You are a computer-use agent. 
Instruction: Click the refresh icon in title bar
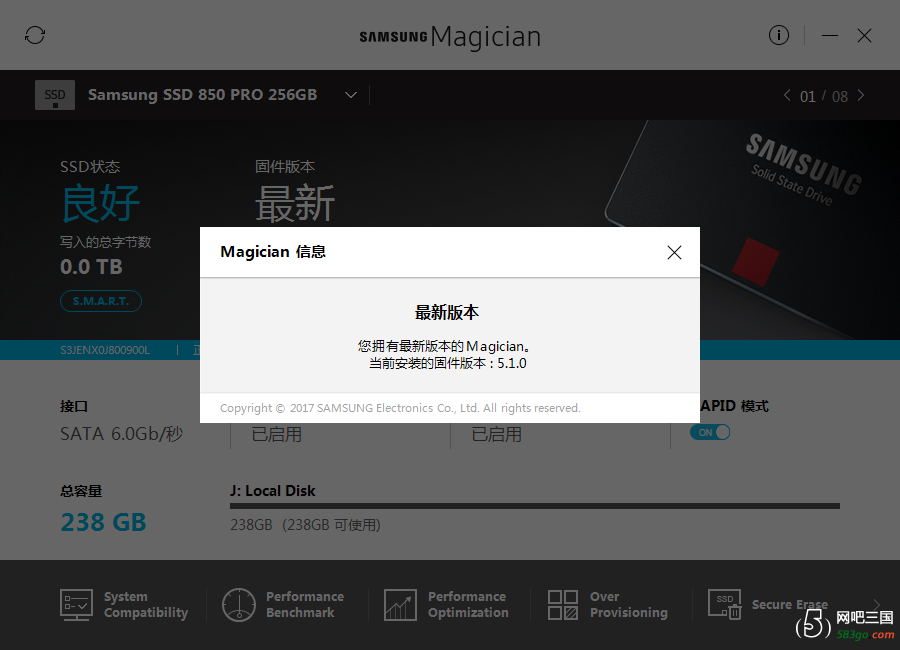coord(34,35)
